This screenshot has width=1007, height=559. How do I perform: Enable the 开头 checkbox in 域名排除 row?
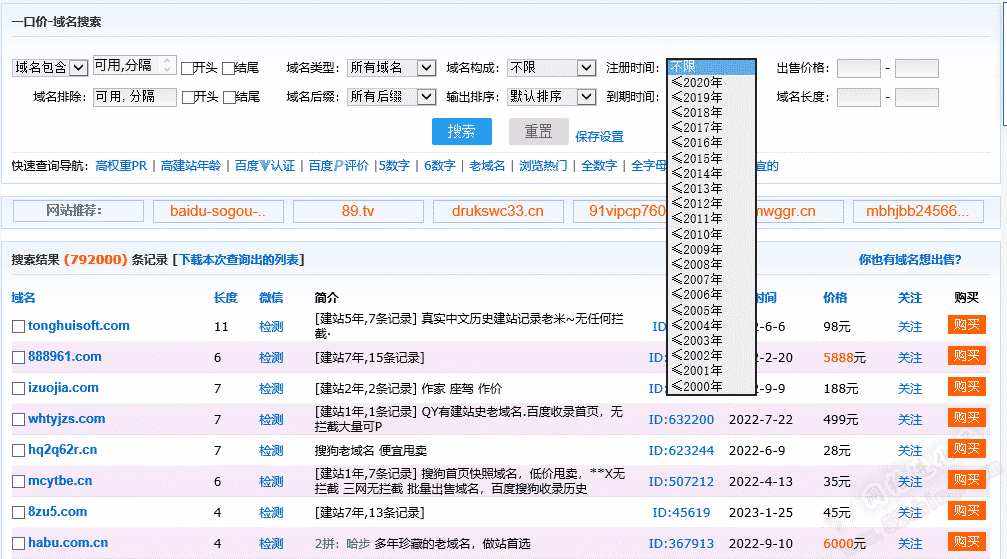[188, 98]
